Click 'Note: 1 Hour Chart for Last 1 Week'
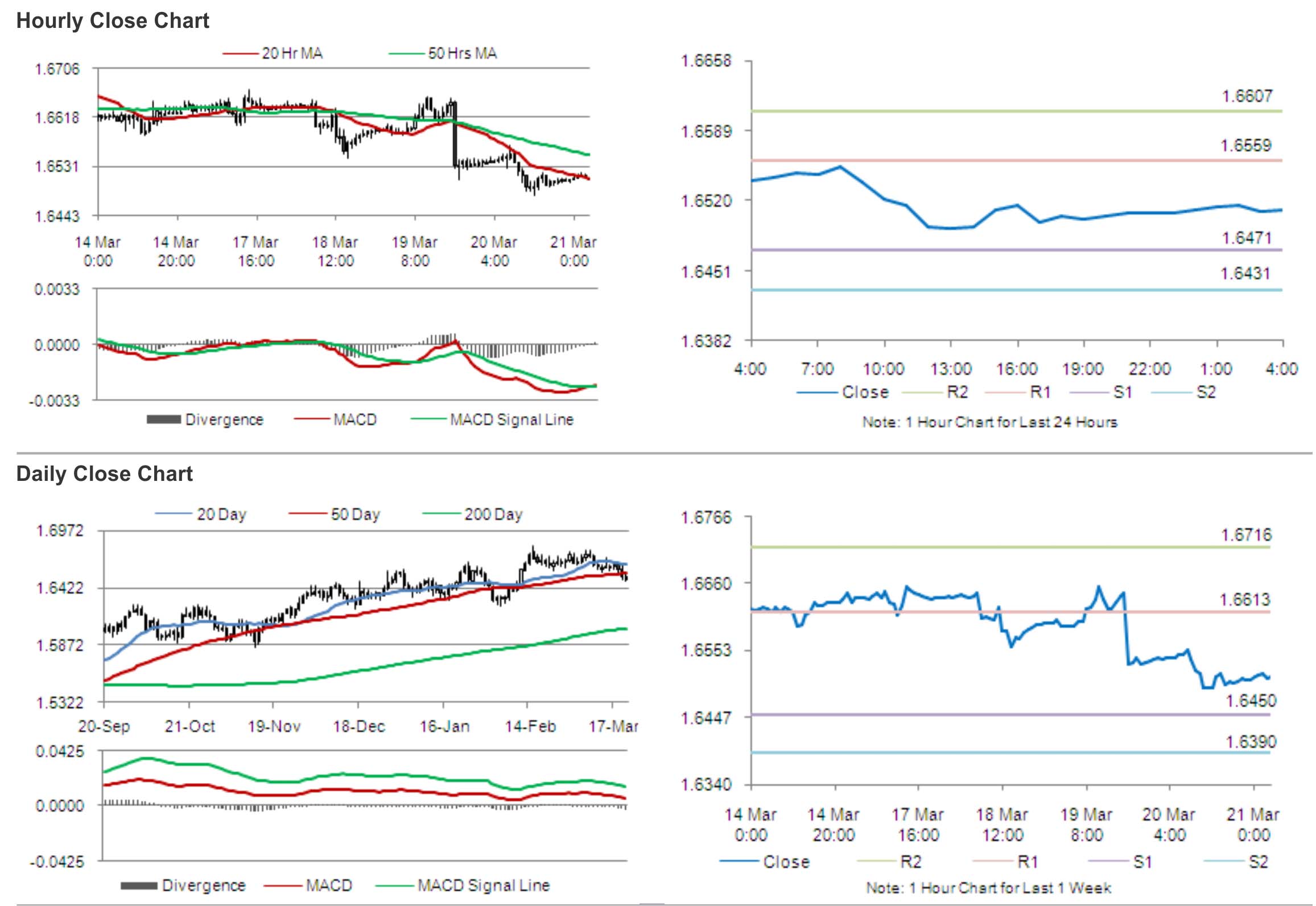The width and height of the screenshot is (1316, 906). pyautogui.click(x=988, y=888)
